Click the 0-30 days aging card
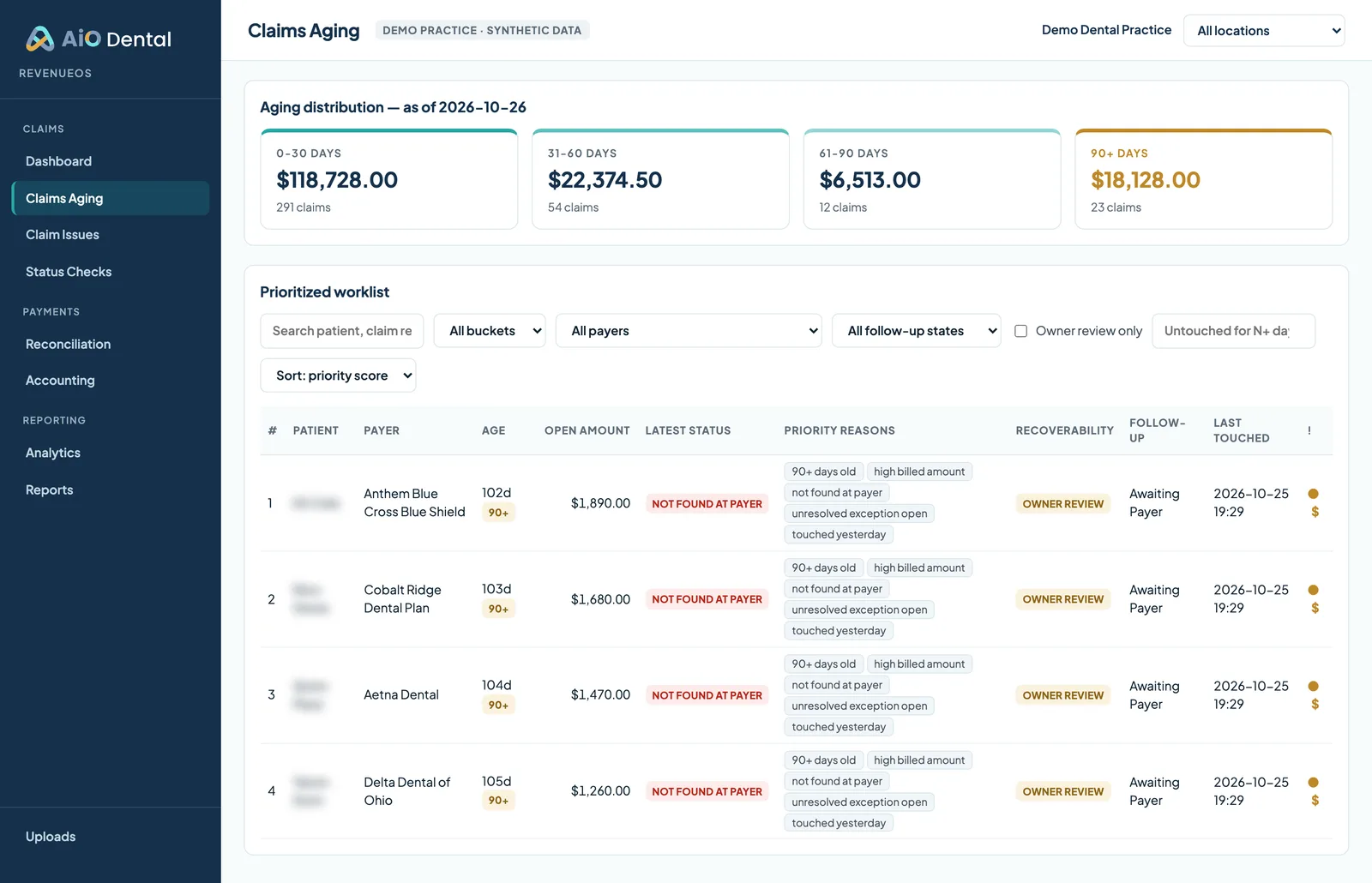The height and width of the screenshot is (883, 1372). click(389, 179)
